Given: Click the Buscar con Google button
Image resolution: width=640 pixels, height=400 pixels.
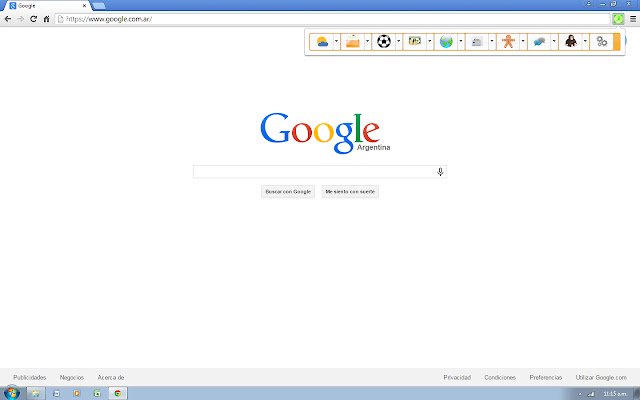Looking at the screenshot, I should pos(288,191).
